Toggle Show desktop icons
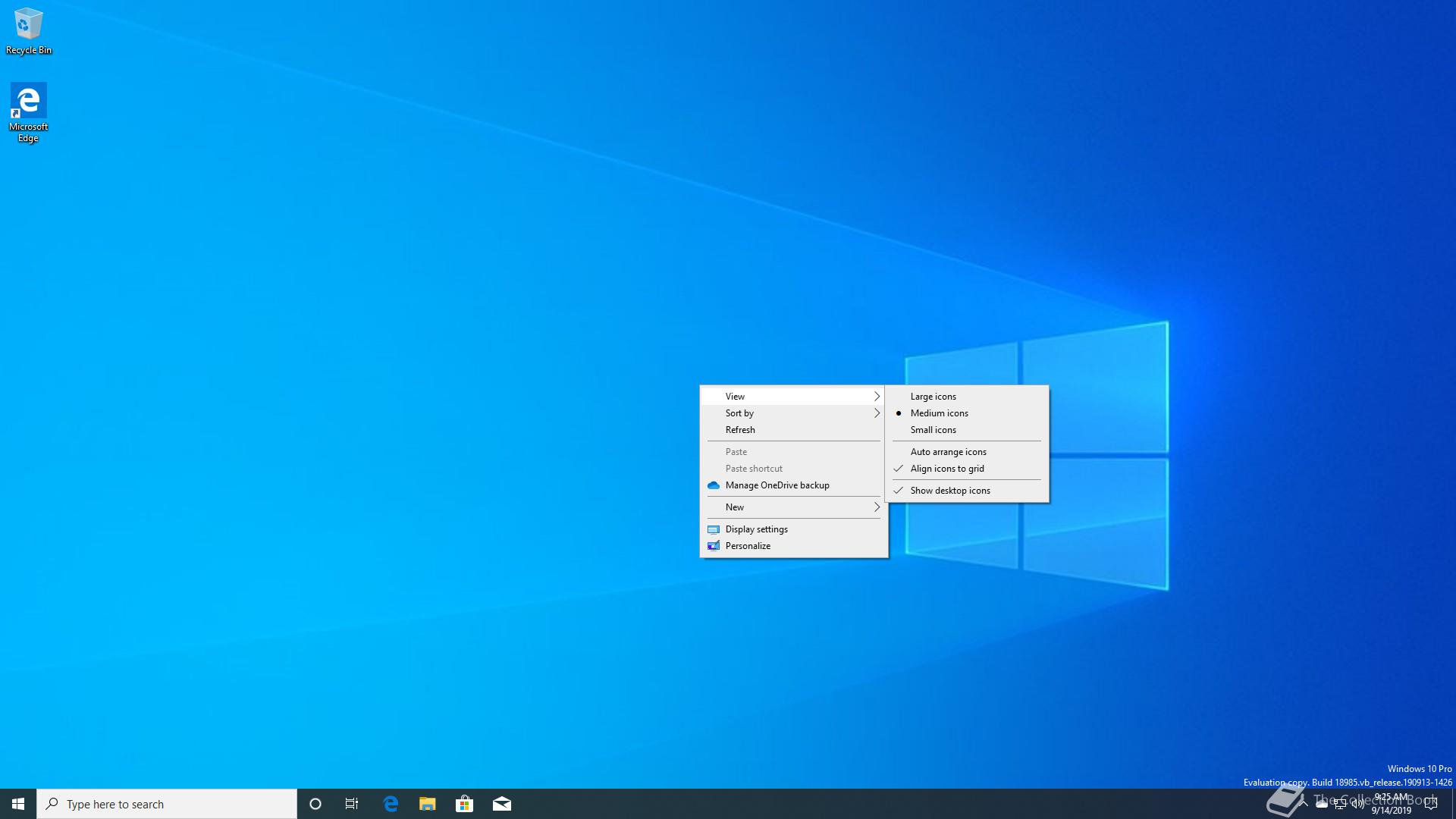The image size is (1456, 819). tap(967, 491)
